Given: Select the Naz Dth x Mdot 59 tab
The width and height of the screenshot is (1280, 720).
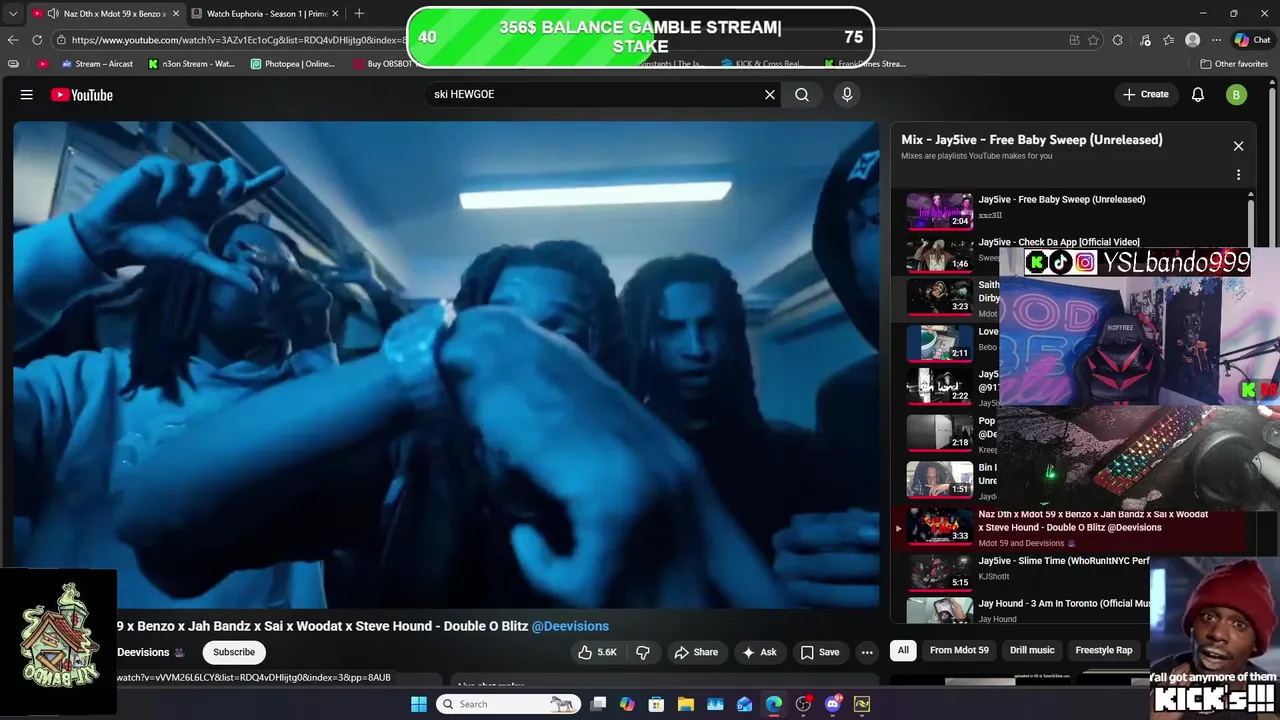Looking at the screenshot, I should [x=103, y=13].
